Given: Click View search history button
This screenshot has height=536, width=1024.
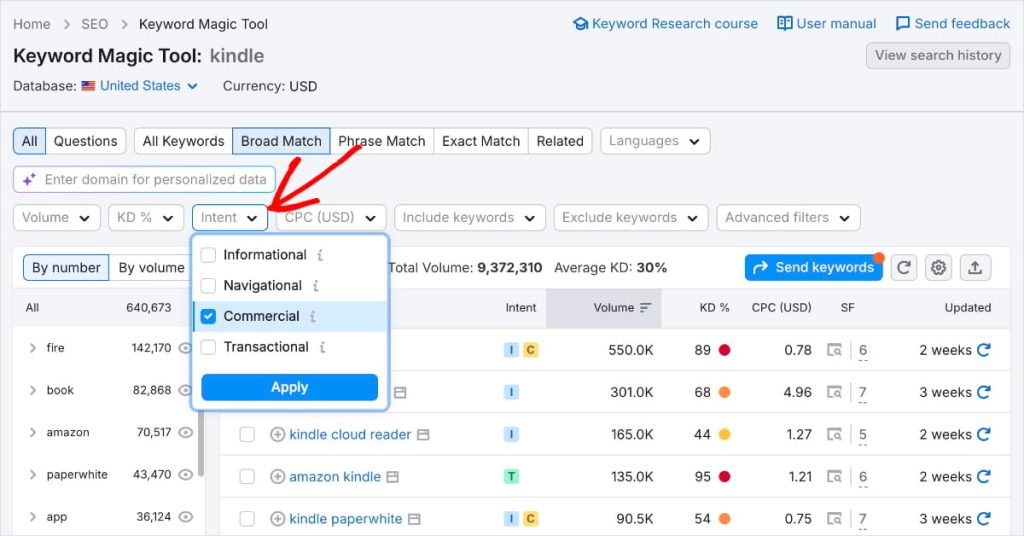Looking at the screenshot, I should [938, 55].
